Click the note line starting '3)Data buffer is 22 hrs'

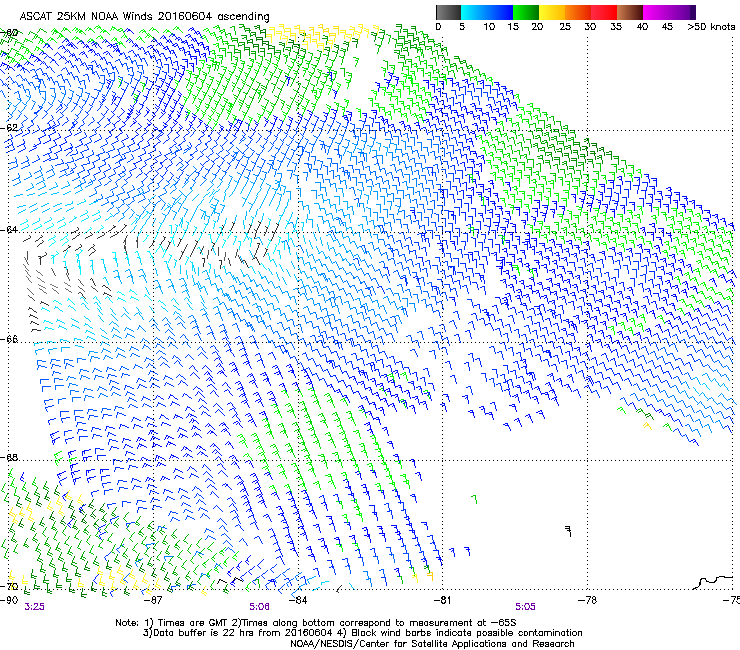362,633
